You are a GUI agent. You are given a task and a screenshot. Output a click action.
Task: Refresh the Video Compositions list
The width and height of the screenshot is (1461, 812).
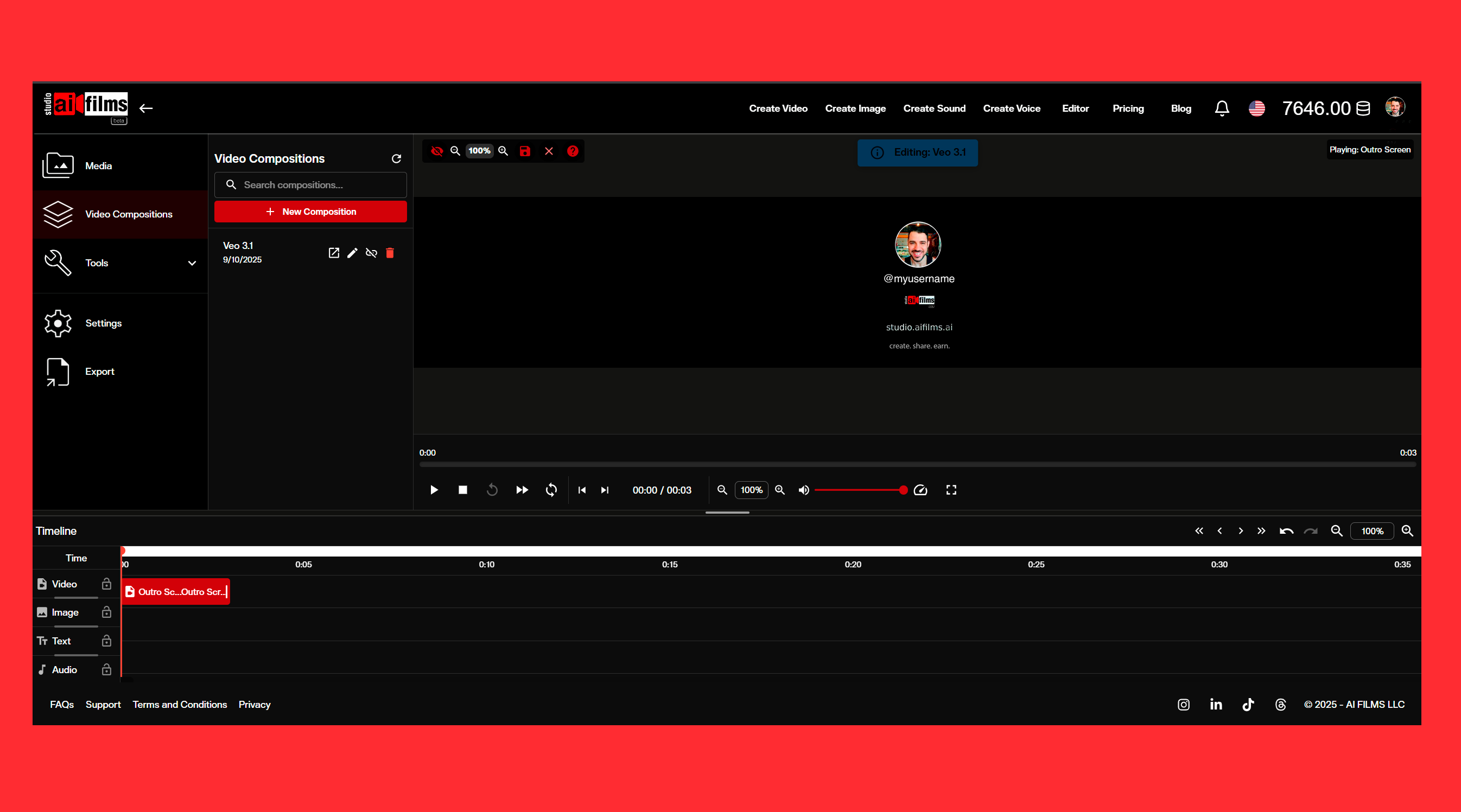coord(396,159)
